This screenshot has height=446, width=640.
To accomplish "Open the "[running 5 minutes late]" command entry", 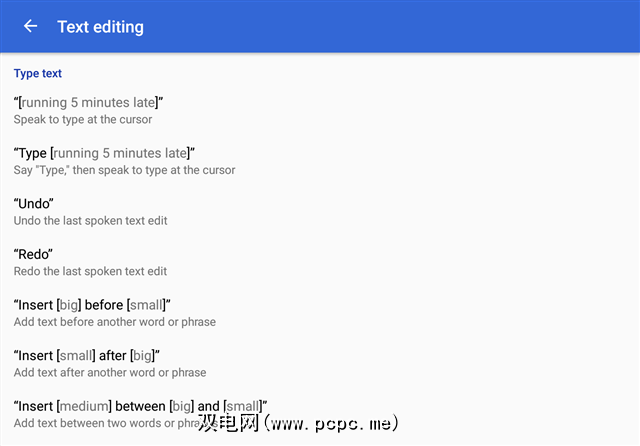I will point(88,102).
